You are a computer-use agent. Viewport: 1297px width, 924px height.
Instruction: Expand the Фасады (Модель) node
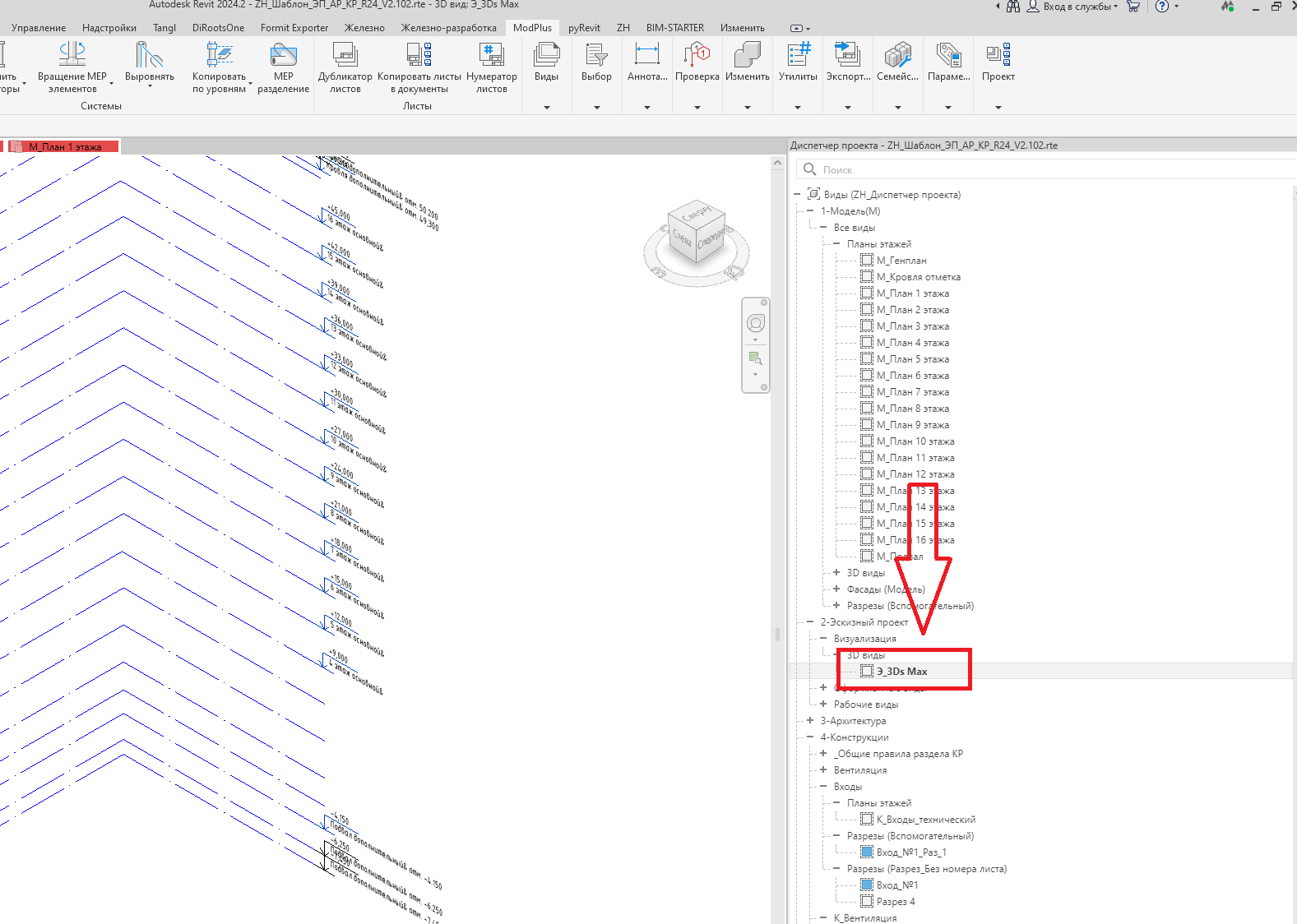[836, 589]
